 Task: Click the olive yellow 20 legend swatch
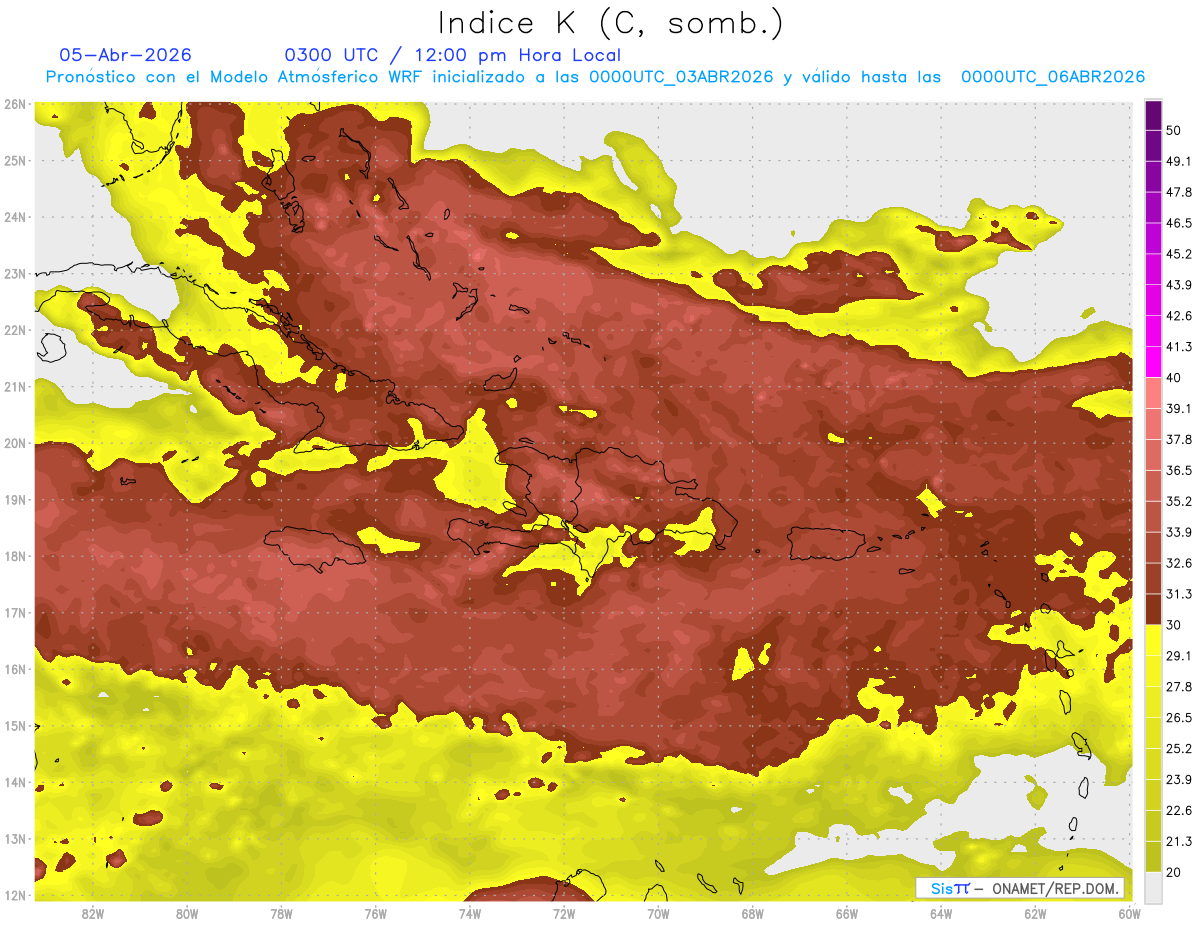[x=1153, y=857]
